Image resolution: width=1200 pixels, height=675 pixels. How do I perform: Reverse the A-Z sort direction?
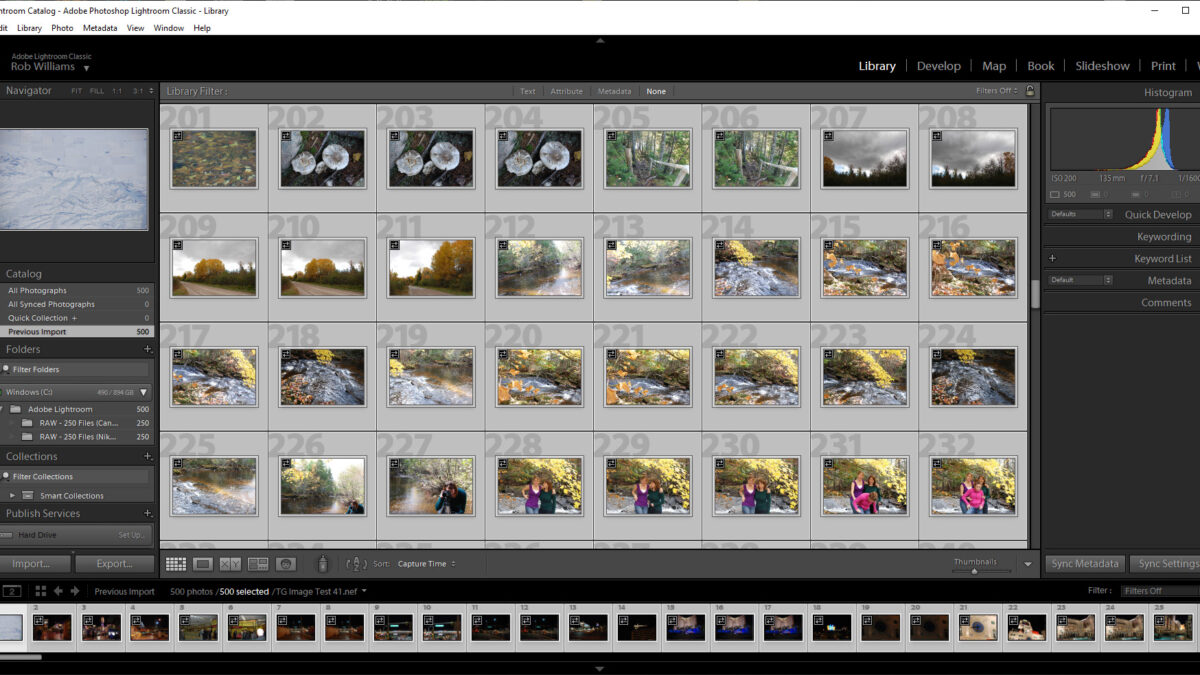point(357,564)
